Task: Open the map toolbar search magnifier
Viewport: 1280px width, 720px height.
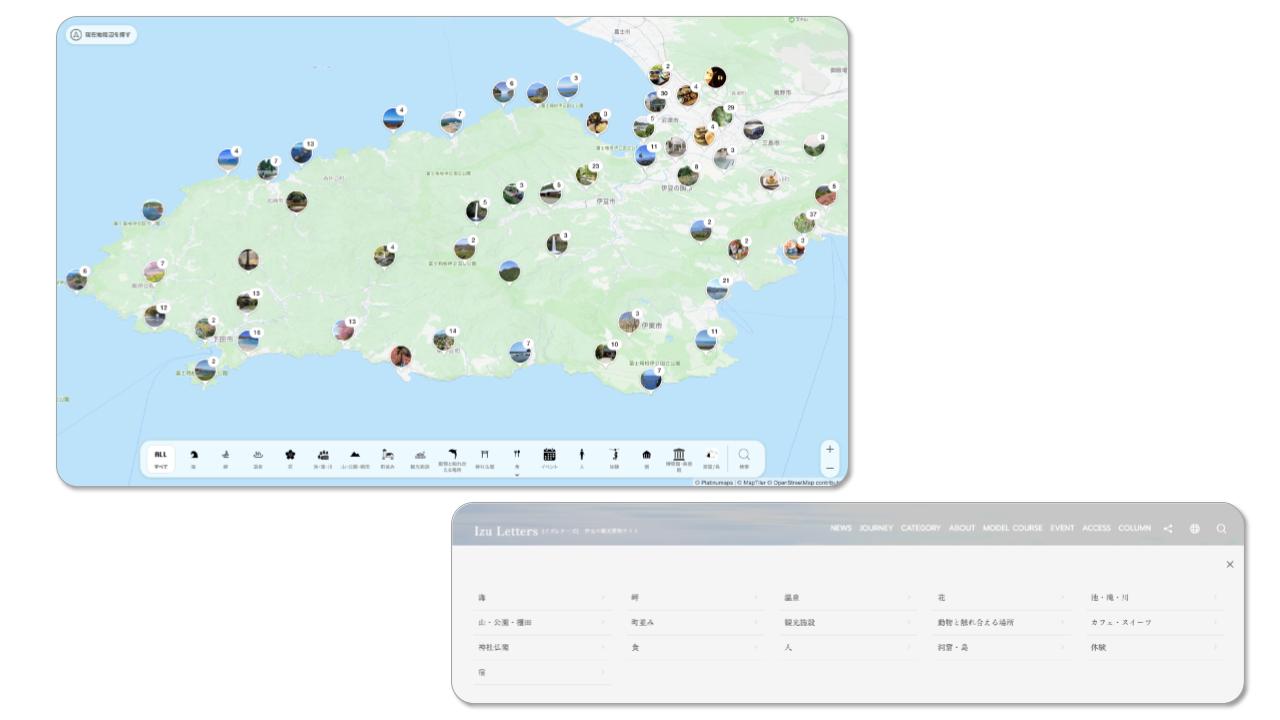Action: point(744,456)
